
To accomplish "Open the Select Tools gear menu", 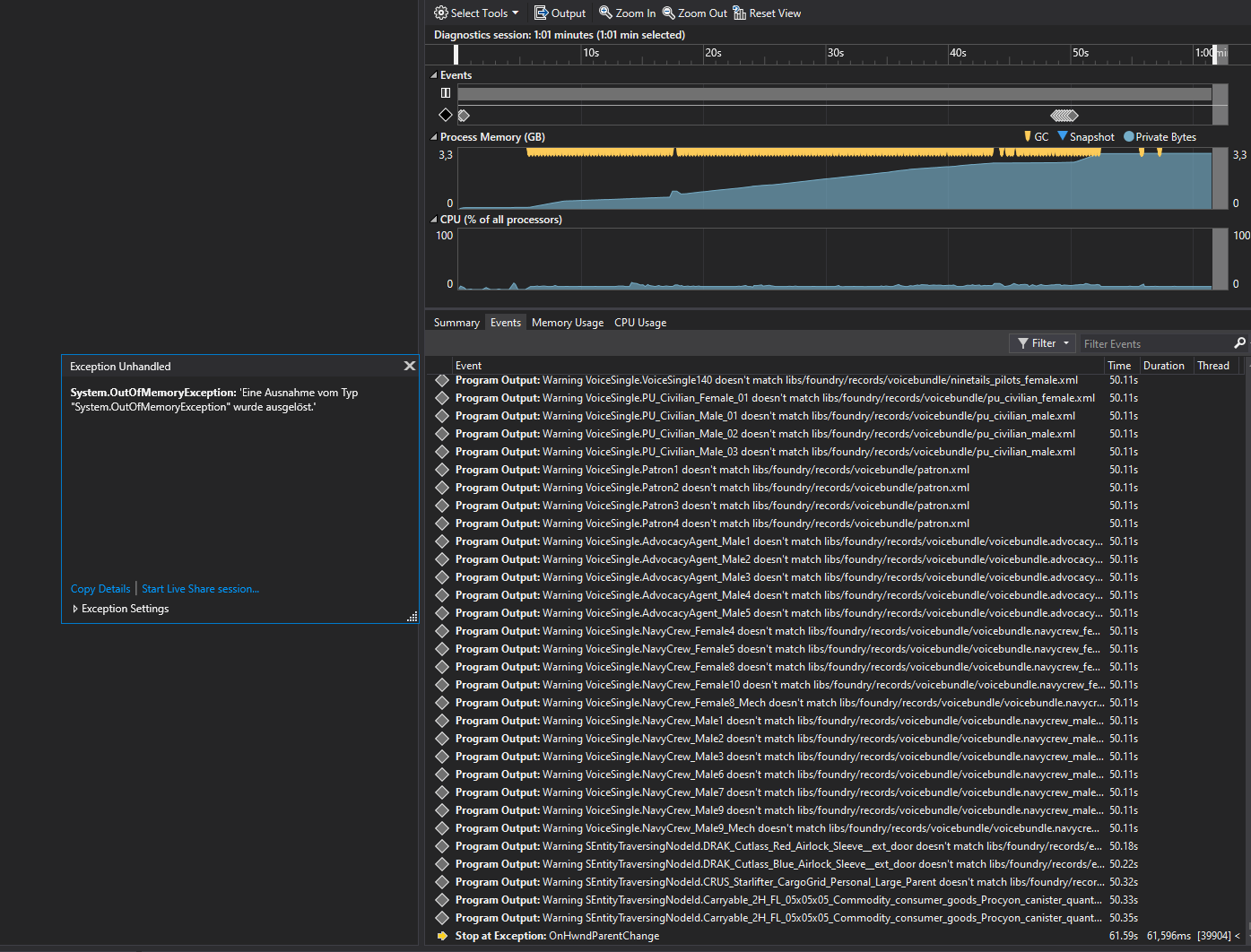I will tap(476, 13).
